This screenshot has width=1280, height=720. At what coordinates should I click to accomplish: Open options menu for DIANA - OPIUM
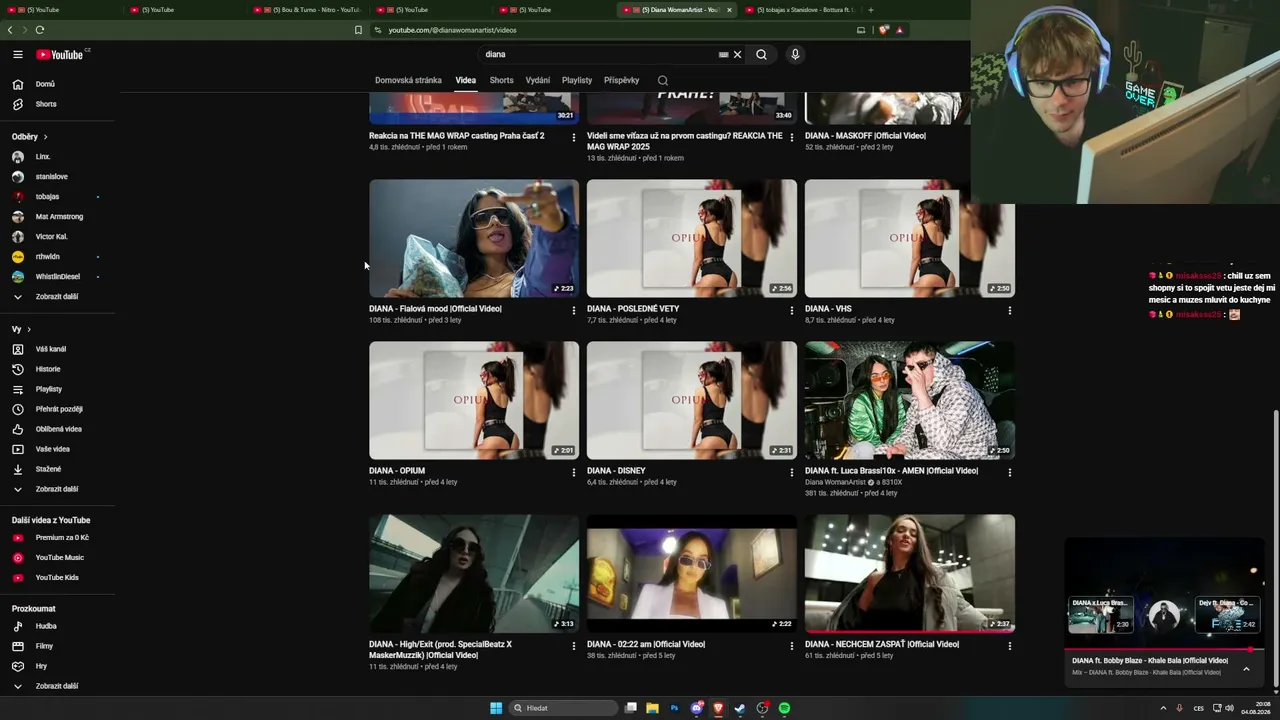pos(574,472)
